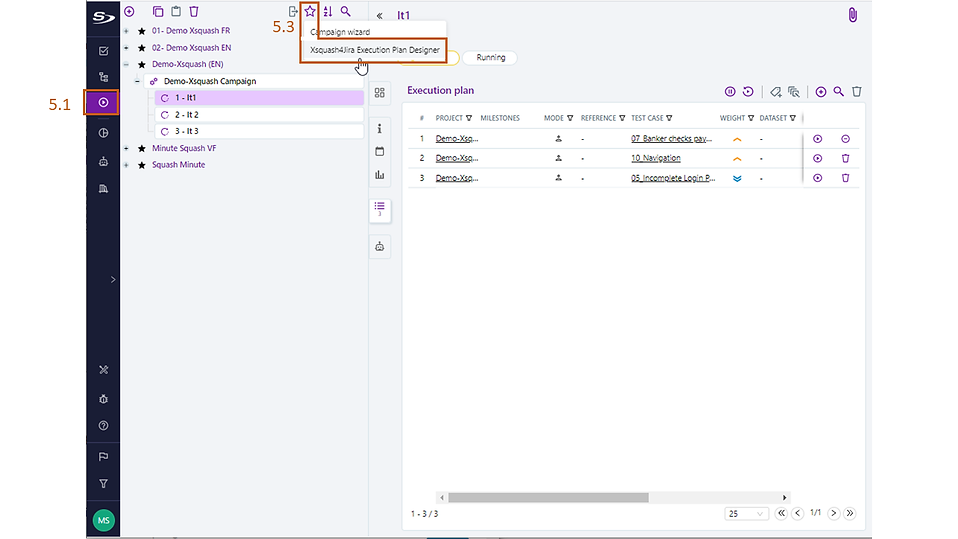
Task: Filter the DATASET column
Action: 792,118
